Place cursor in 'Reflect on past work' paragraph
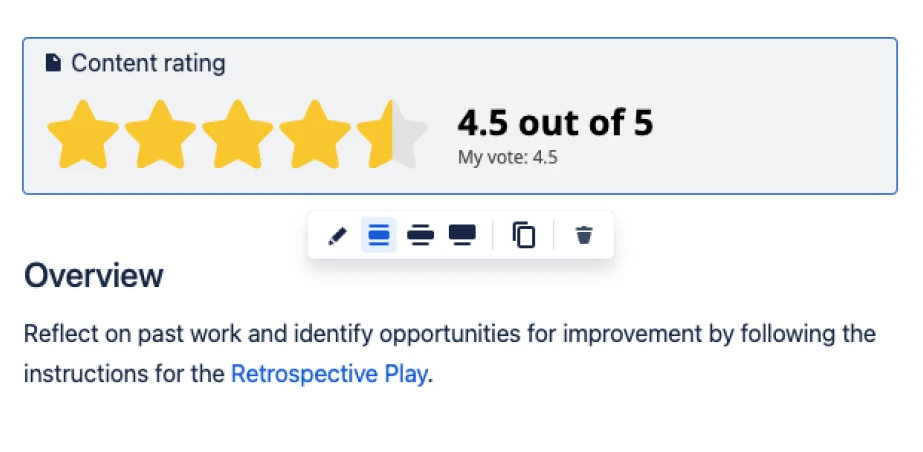Image resolution: width=923 pixels, height=452 pixels. [450, 354]
